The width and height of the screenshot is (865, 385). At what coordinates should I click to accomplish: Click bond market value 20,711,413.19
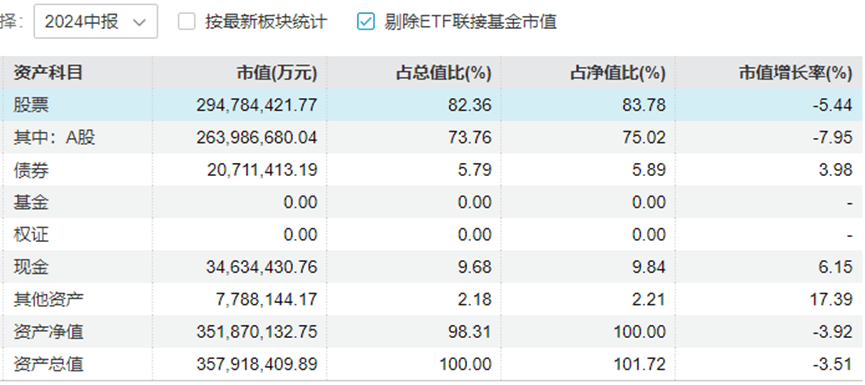pos(262,170)
